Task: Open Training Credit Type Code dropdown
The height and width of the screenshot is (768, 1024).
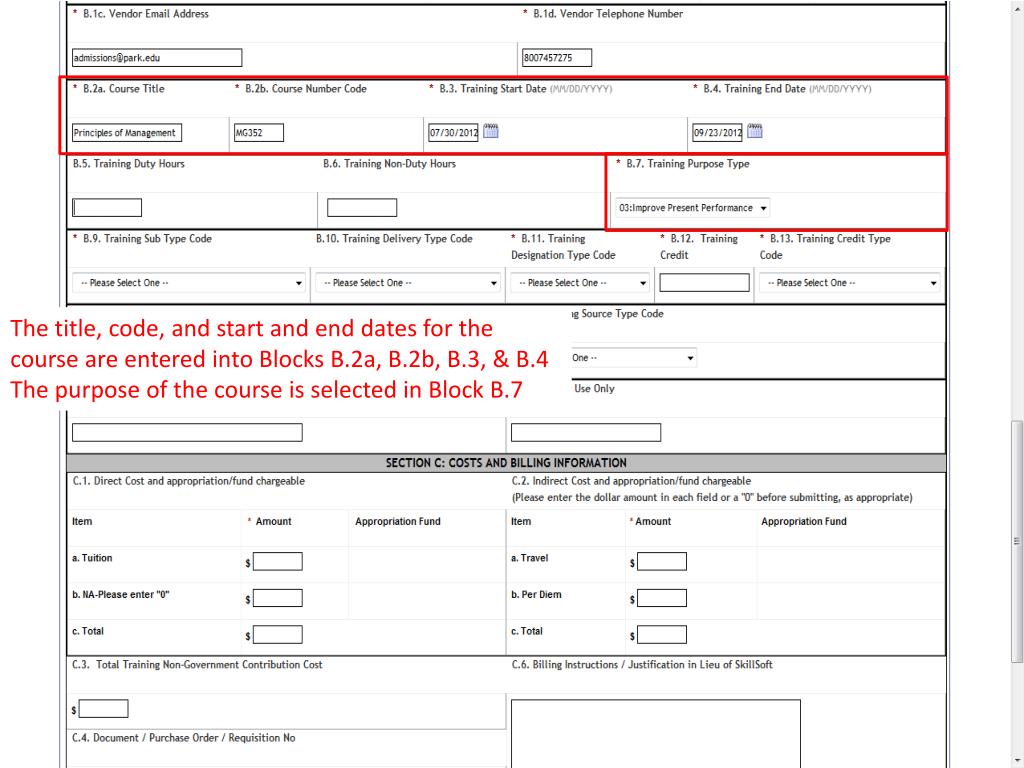Action: coord(850,283)
